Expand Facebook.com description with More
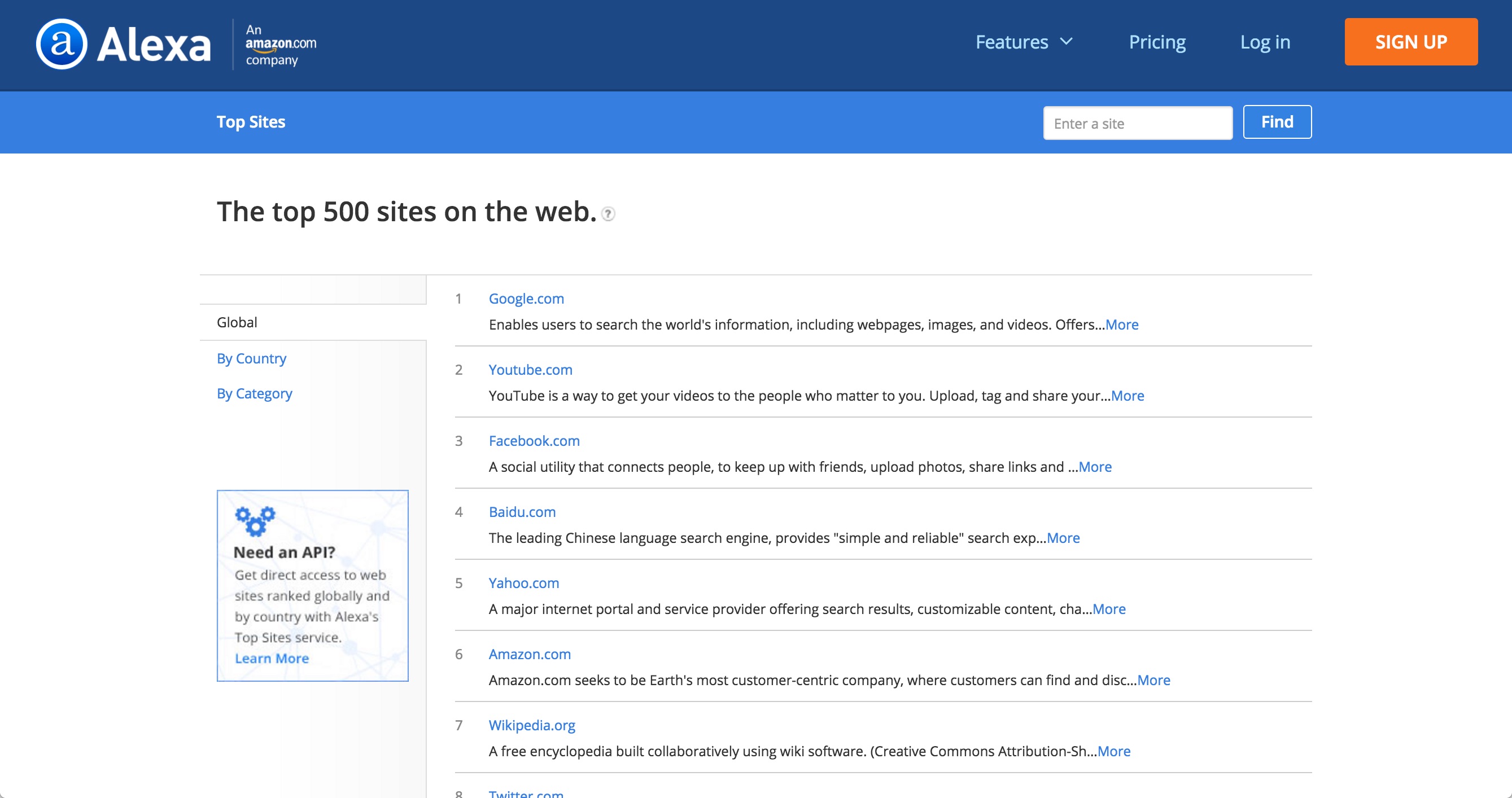Image resolution: width=1512 pixels, height=798 pixels. pos(1095,467)
